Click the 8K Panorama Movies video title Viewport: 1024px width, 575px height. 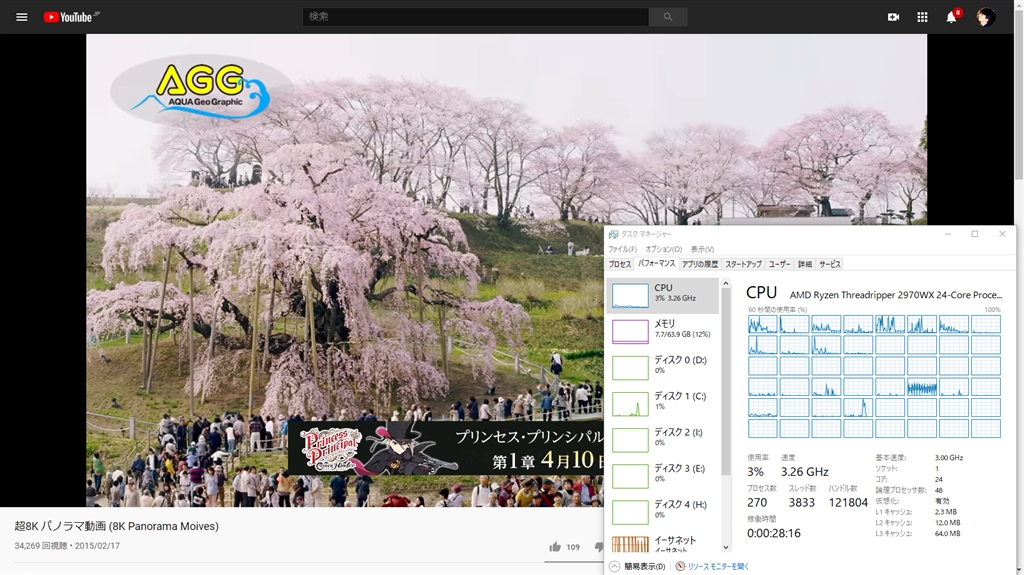coord(116,526)
